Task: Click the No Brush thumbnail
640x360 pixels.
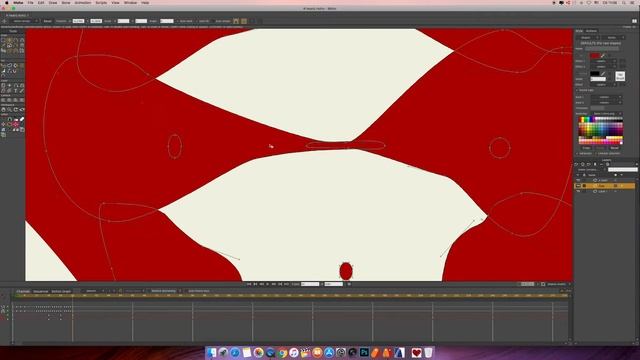Action: pos(620,76)
